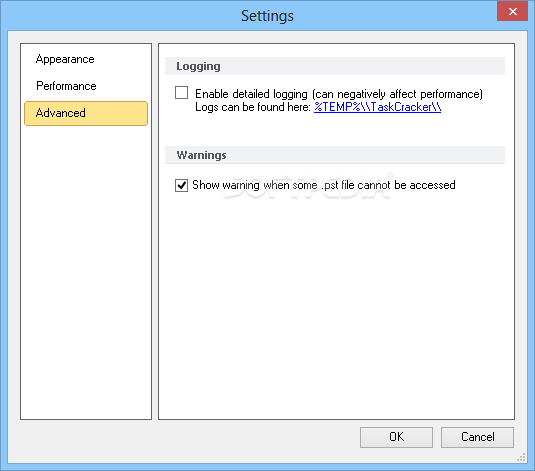Click the Settings title bar text
Viewport: 535px width, 471px height.
point(267,16)
